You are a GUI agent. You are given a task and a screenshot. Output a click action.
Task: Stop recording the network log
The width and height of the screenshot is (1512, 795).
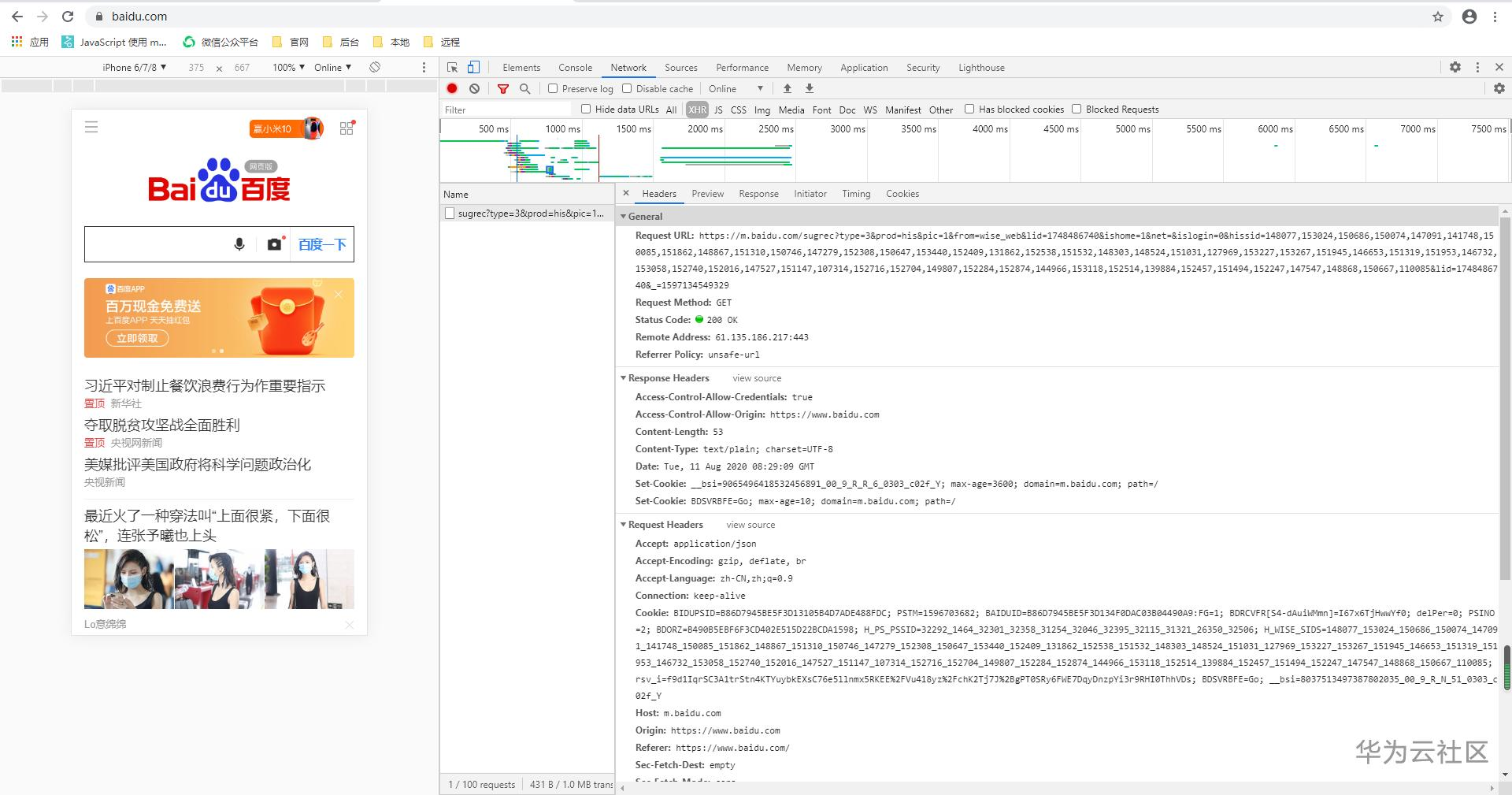pyautogui.click(x=452, y=89)
